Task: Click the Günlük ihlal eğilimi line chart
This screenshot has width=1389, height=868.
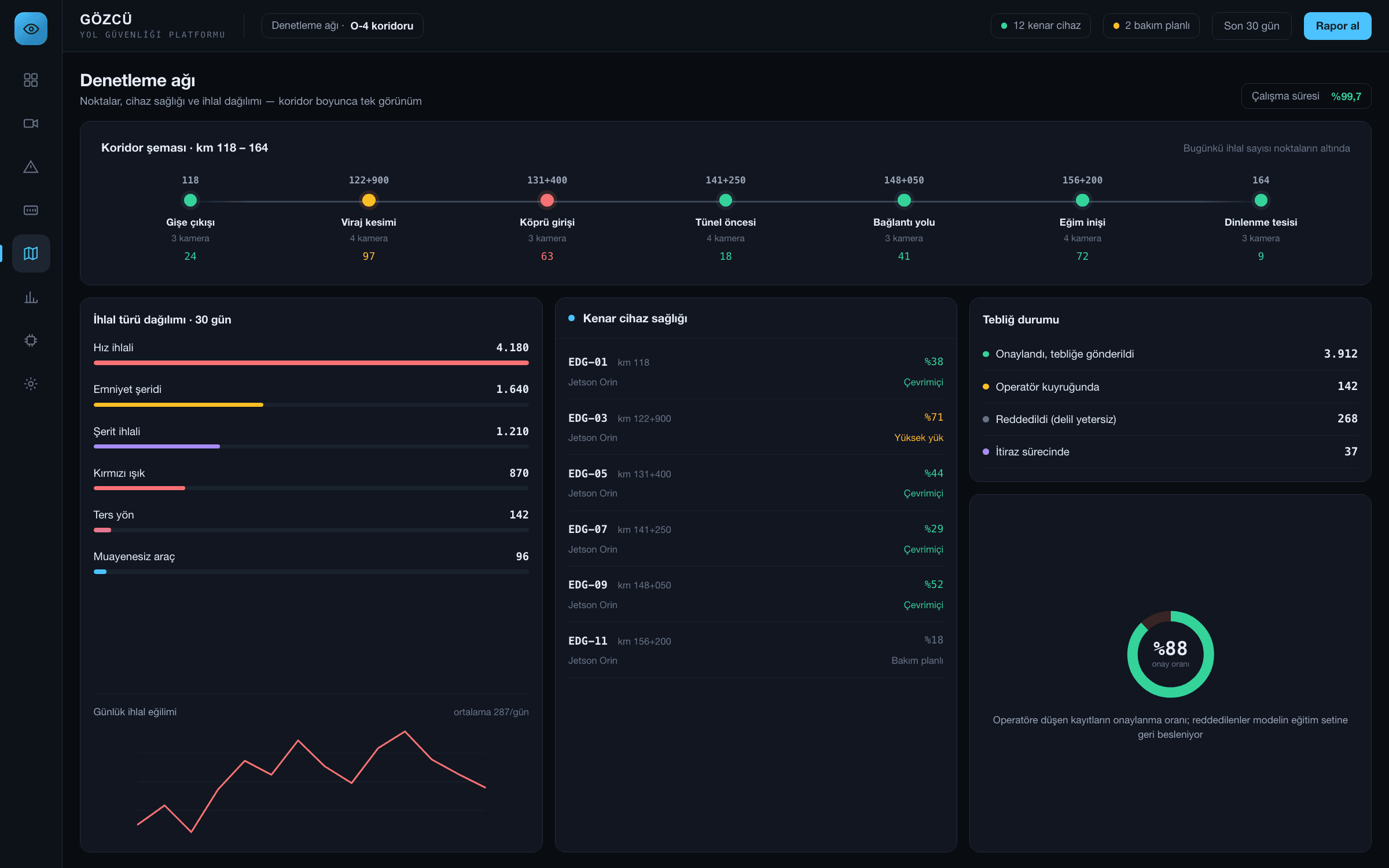Action: pyautogui.click(x=311, y=781)
